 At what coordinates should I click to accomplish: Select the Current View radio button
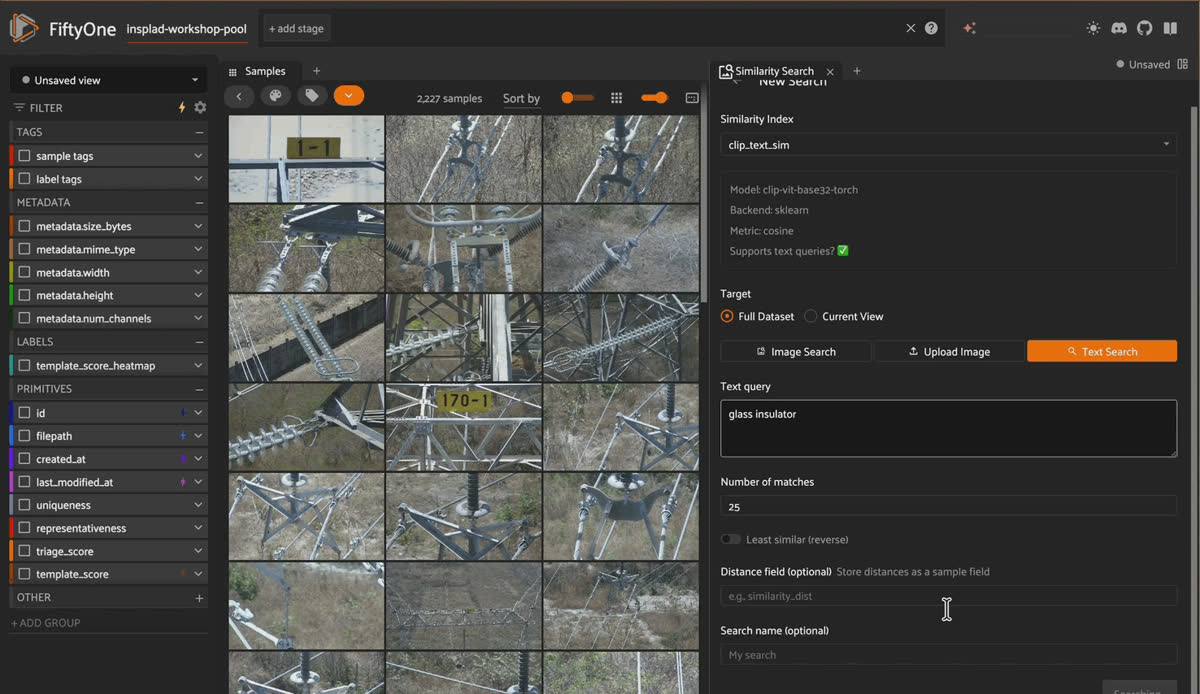coord(811,316)
